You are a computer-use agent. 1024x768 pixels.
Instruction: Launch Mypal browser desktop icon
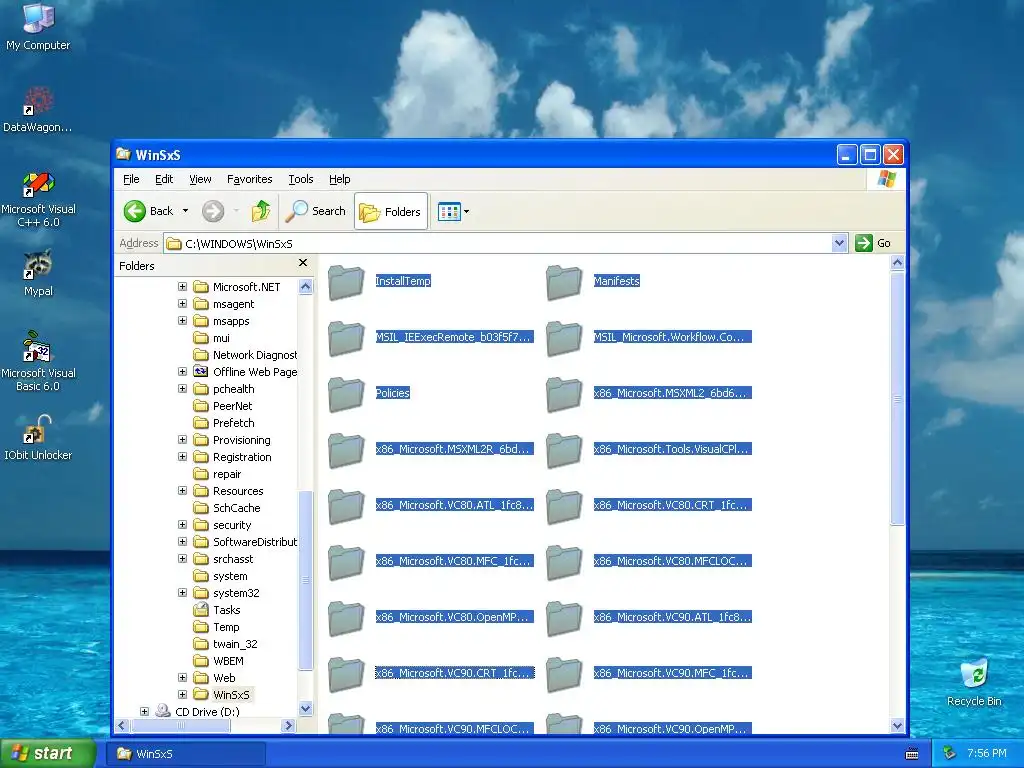coord(38,273)
